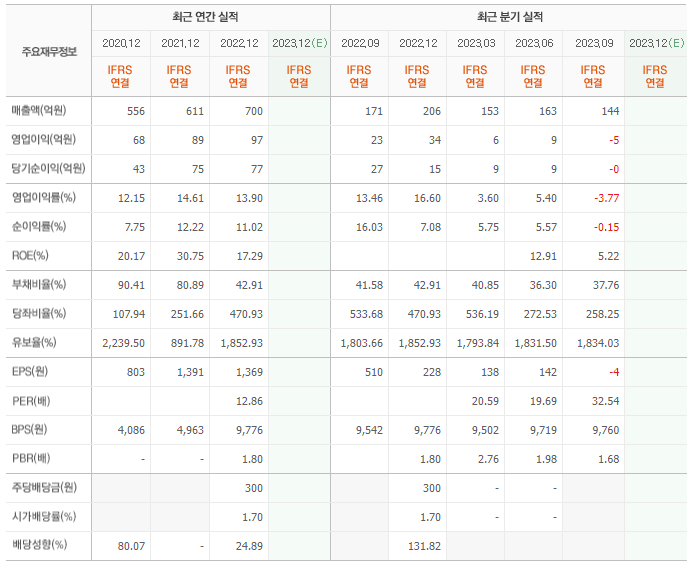
Task: Click the annual 2021.12 column header
Action: 180,43
